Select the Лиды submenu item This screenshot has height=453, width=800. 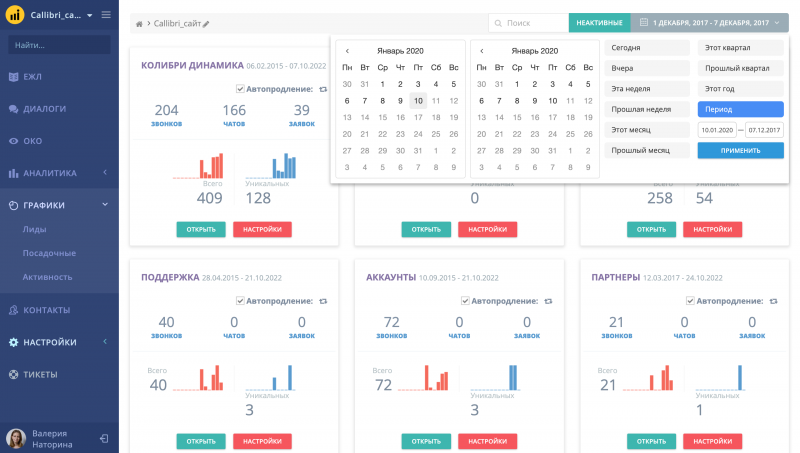(35, 229)
